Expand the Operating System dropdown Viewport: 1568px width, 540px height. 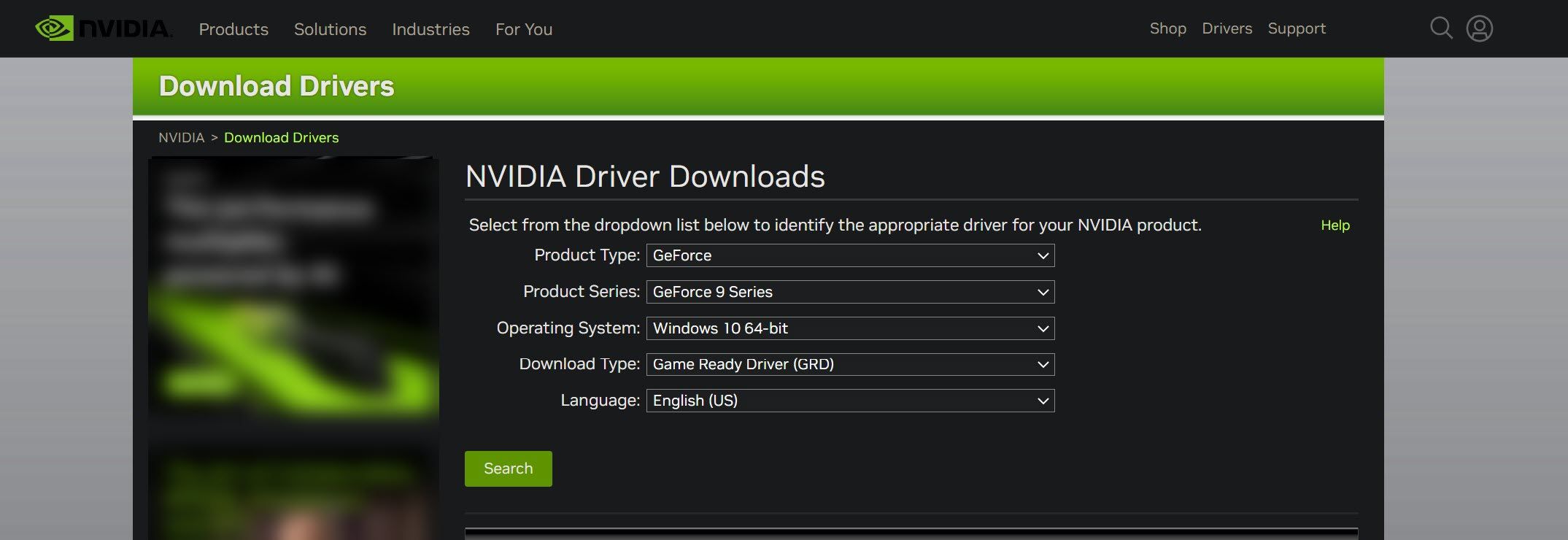pos(850,328)
